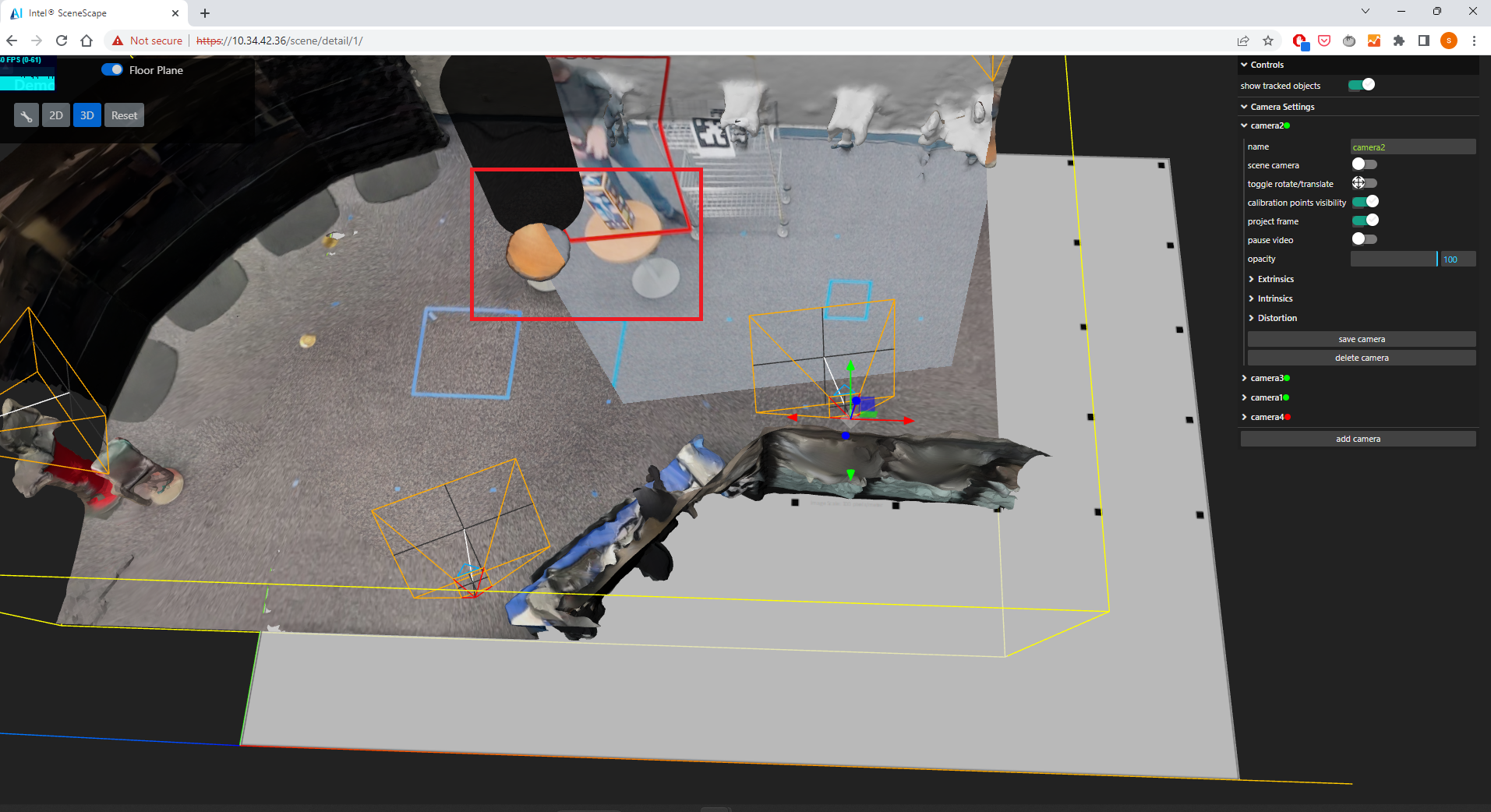Select the wrench tool icon
This screenshot has height=812, width=1491.
pyautogui.click(x=26, y=115)
